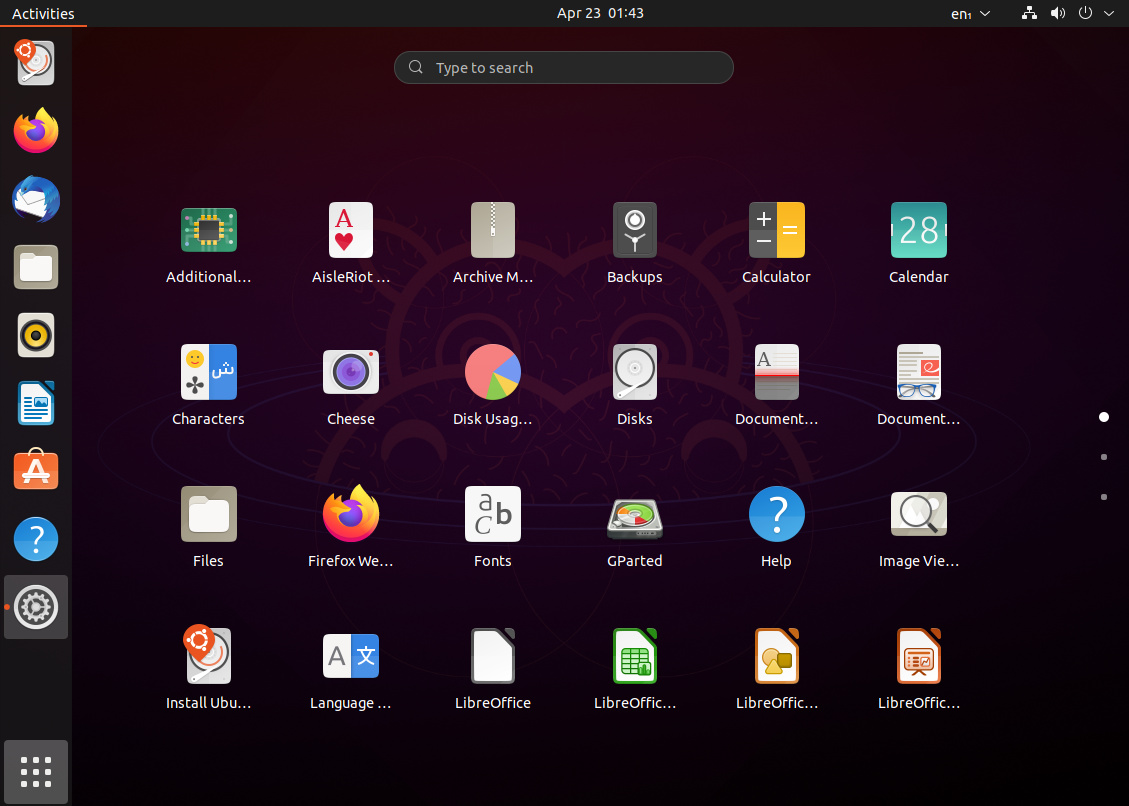Viewport: 1129px width, 806px height.
Task: Open Archive Manager
Action: [492, 230]
